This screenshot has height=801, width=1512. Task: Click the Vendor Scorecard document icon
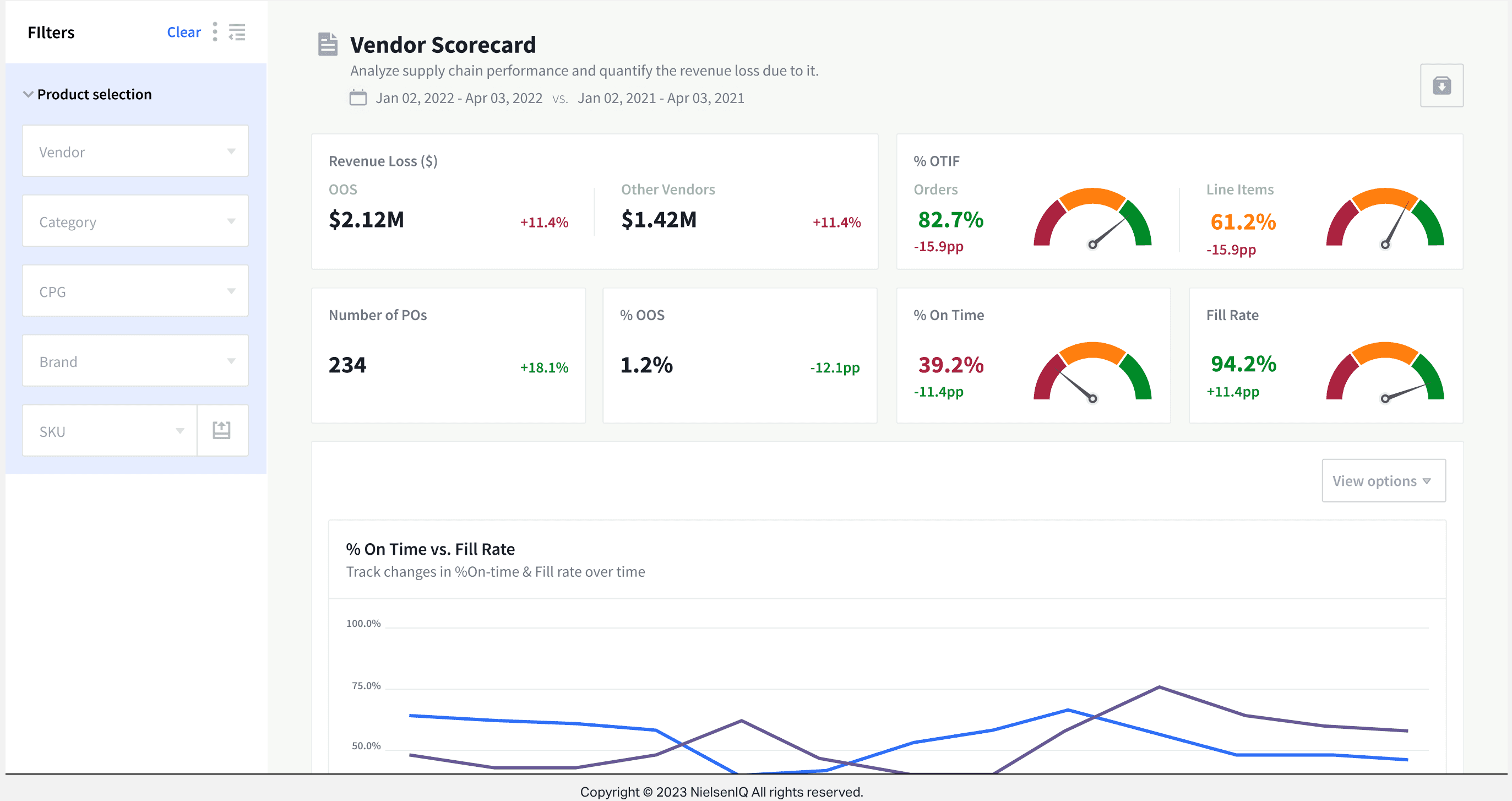tap(328, 44)
